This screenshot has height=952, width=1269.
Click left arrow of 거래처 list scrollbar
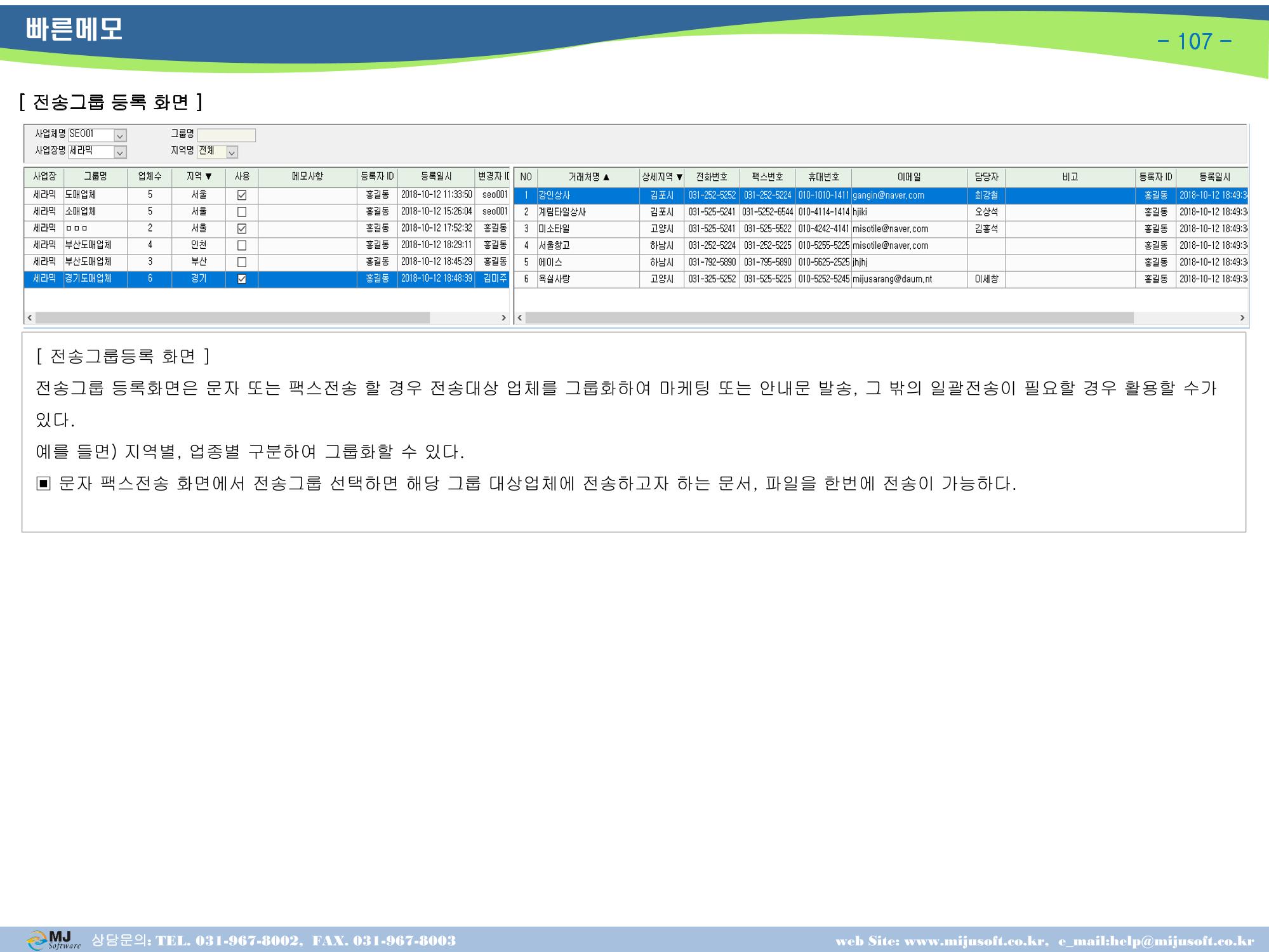tap(520, 317)
